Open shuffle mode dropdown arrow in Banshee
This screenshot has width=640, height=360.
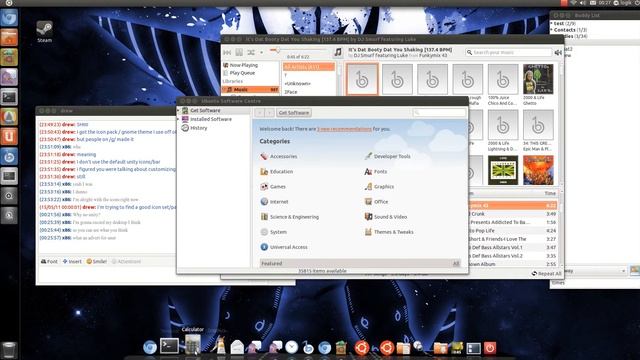coord(261,52)
